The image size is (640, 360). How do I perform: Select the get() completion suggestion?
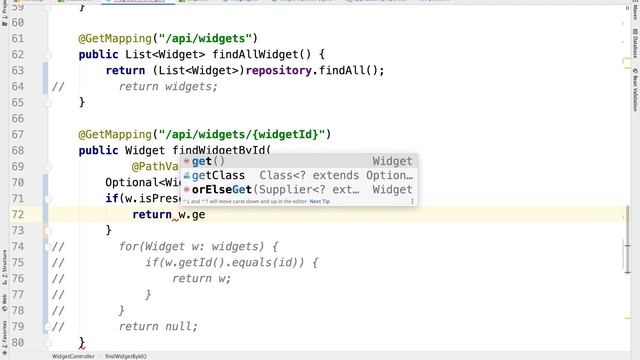(x=299, y=161)
